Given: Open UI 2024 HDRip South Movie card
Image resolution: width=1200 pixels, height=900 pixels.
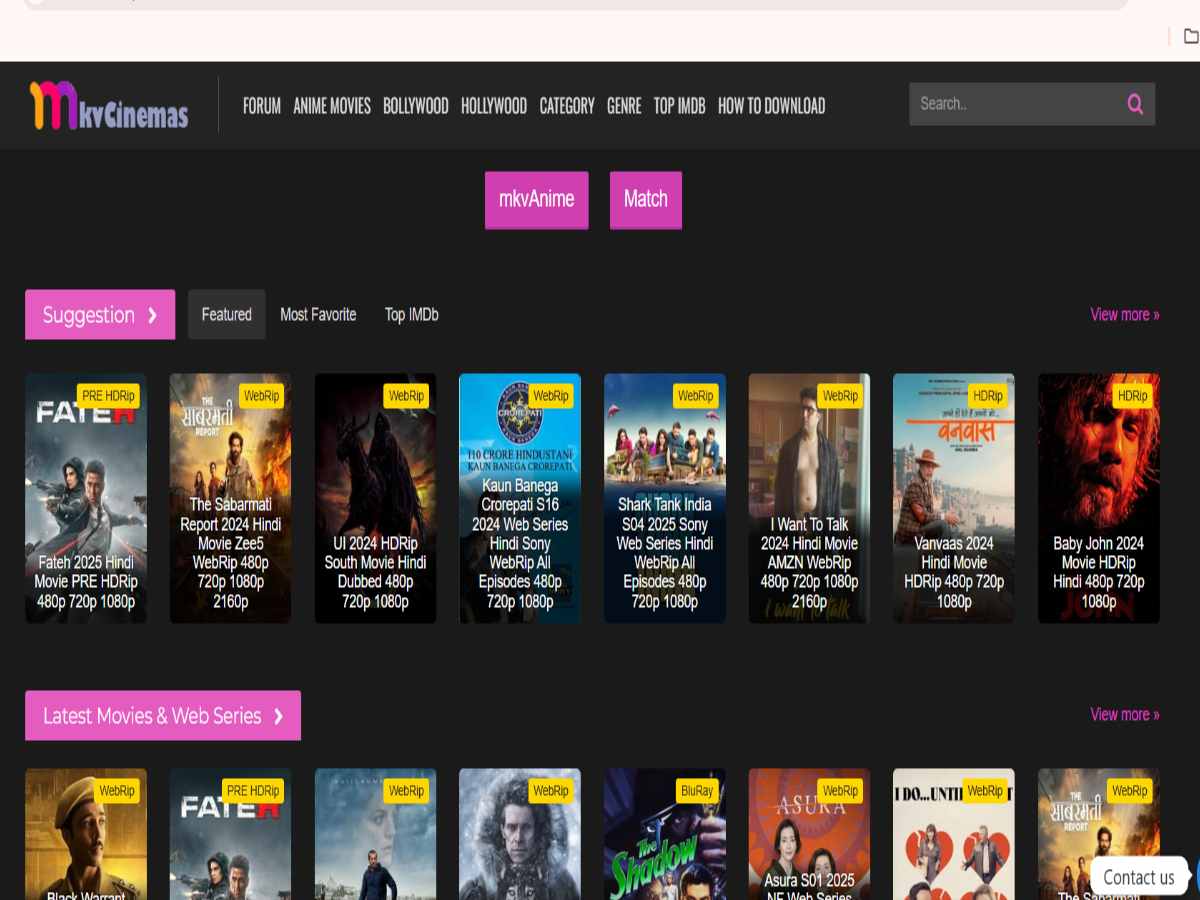Looking at the screenshot, I should [375, 499].
